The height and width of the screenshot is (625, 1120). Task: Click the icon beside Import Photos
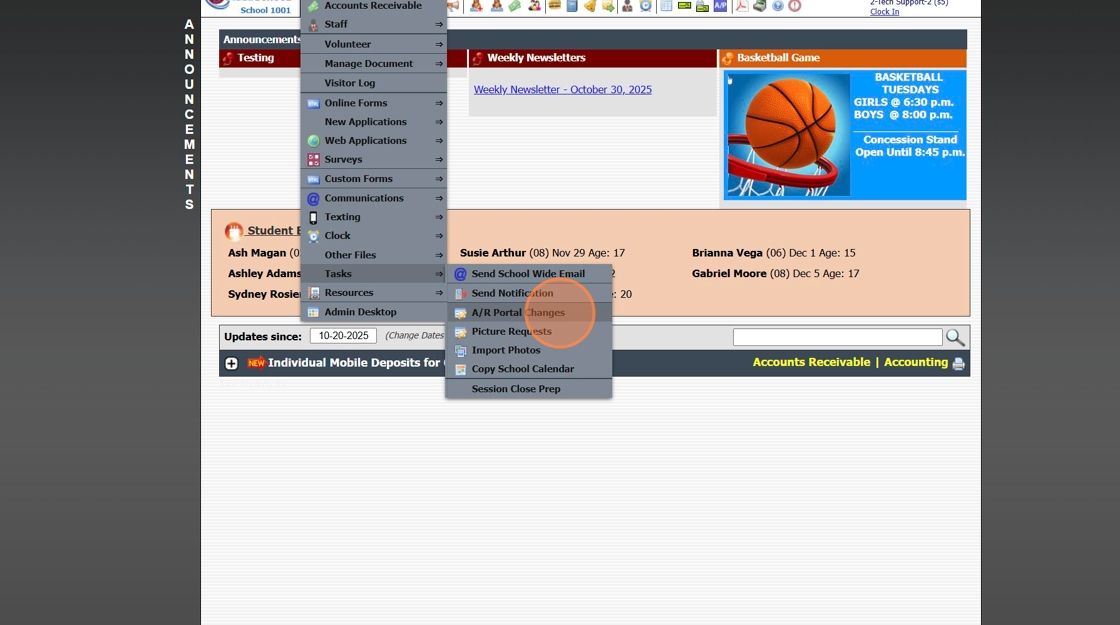click(x=461, y=351)
